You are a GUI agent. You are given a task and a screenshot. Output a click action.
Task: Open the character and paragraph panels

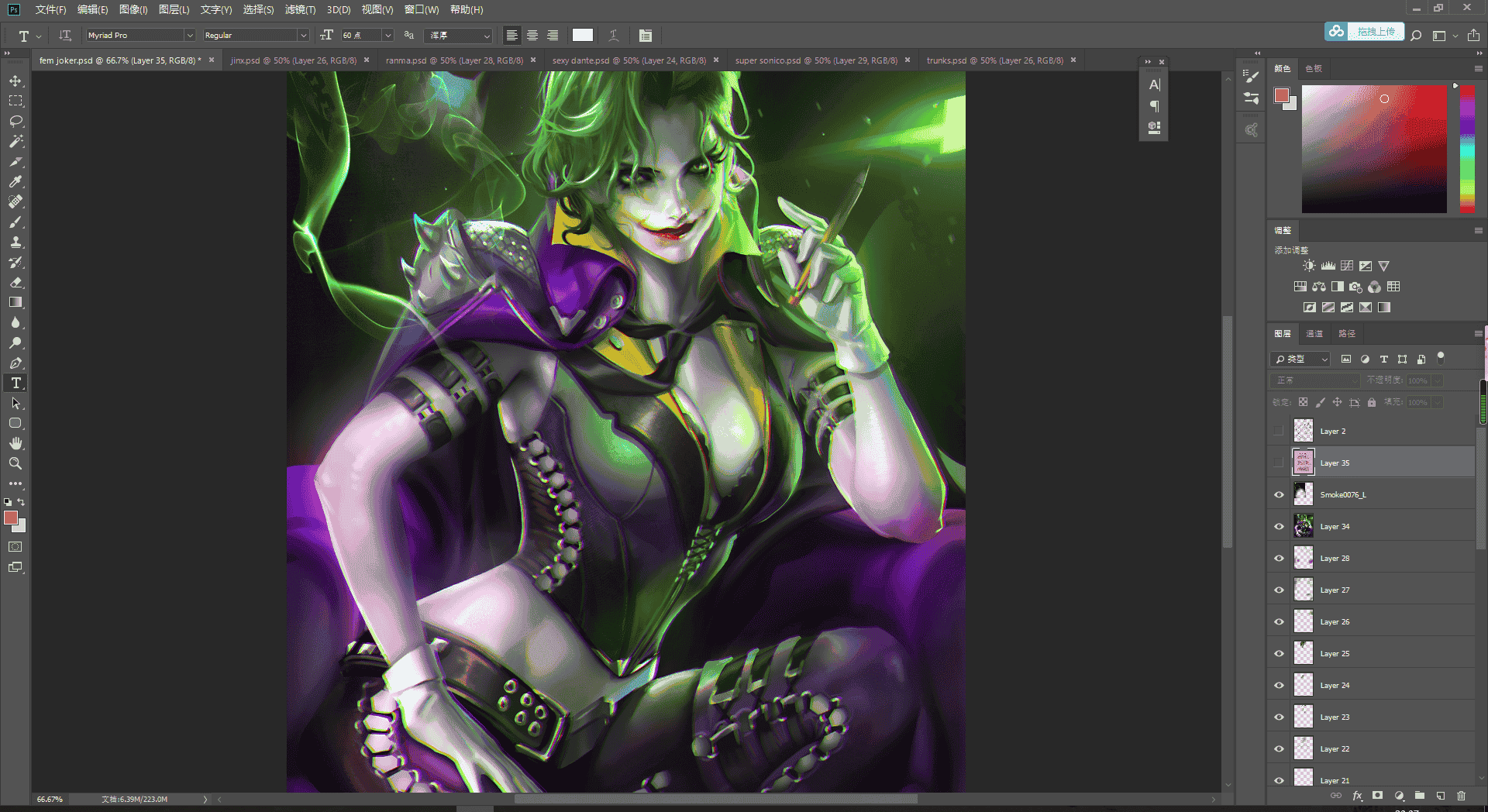[645, 35]
